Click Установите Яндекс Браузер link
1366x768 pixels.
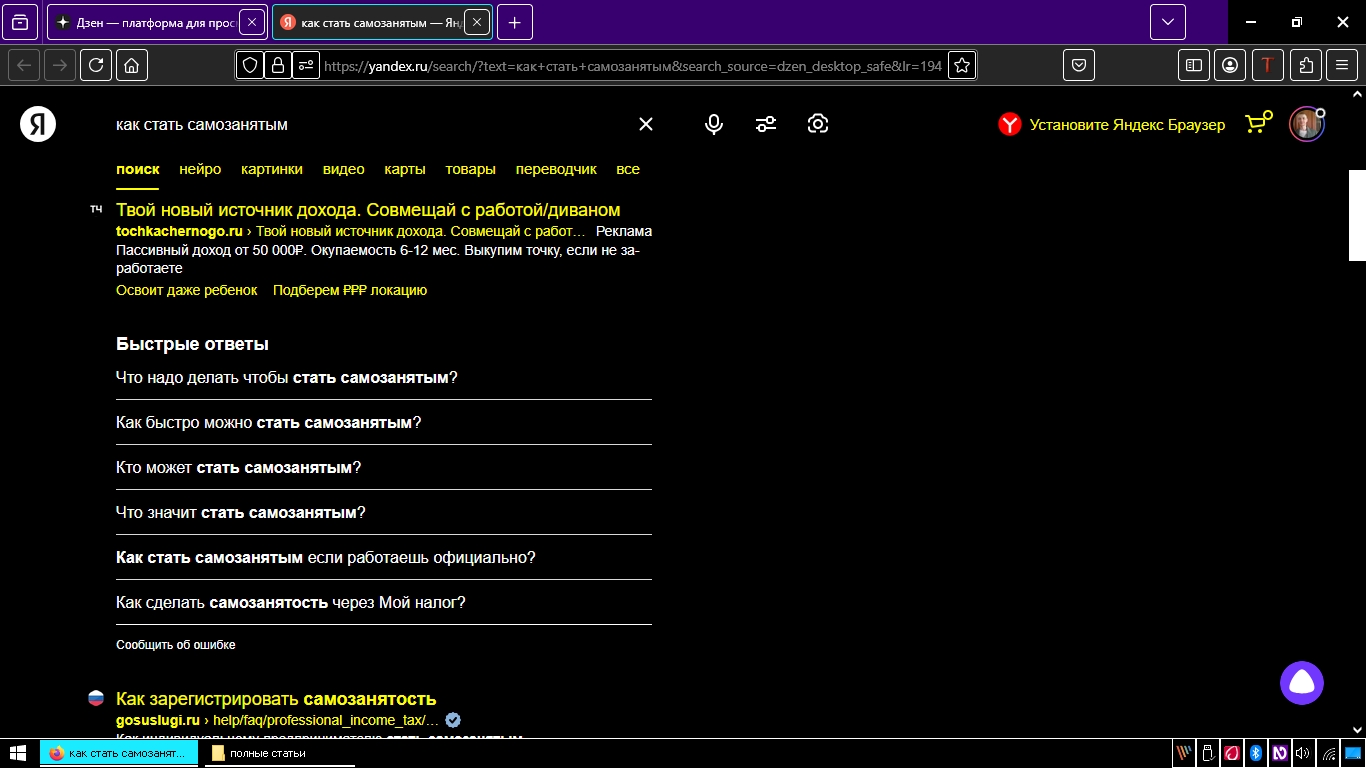pos(1111,125)
